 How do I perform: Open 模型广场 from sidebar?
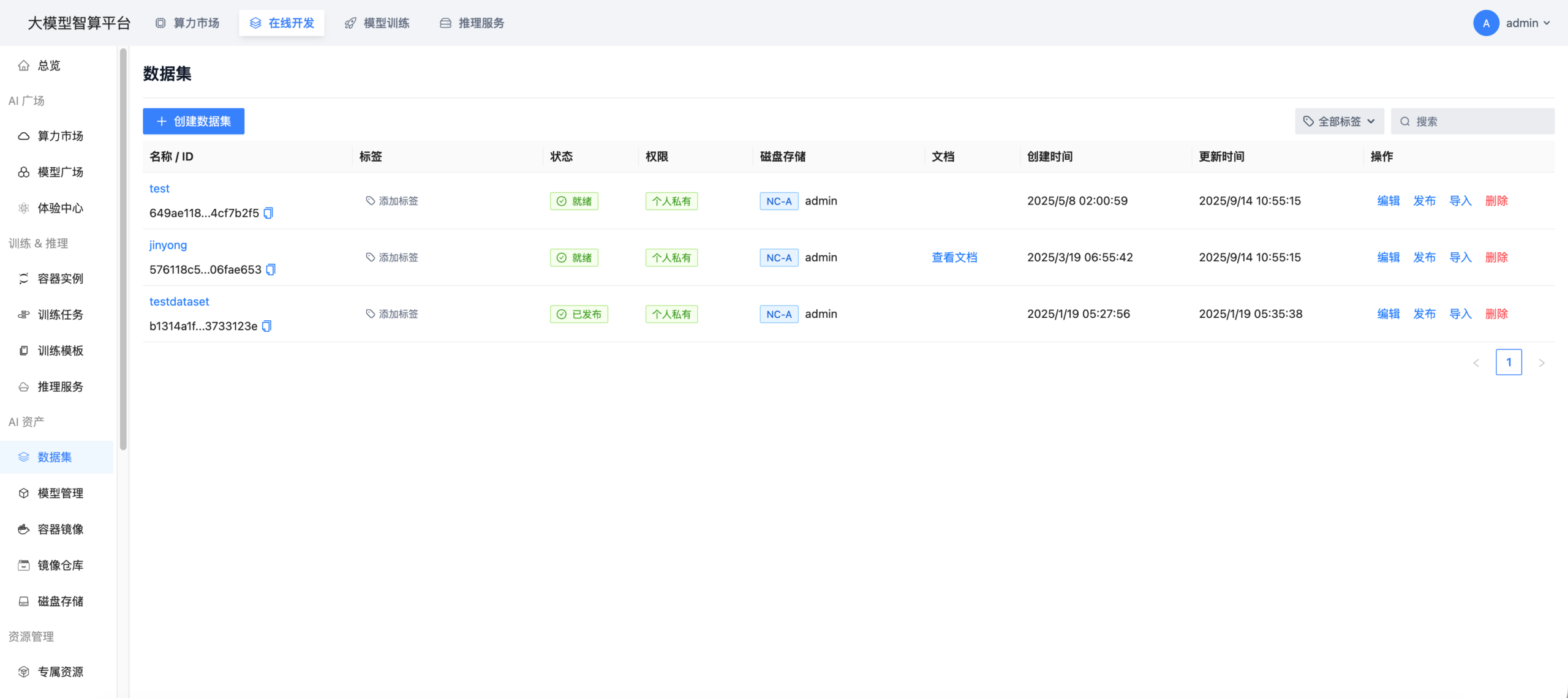click(60, 172)
